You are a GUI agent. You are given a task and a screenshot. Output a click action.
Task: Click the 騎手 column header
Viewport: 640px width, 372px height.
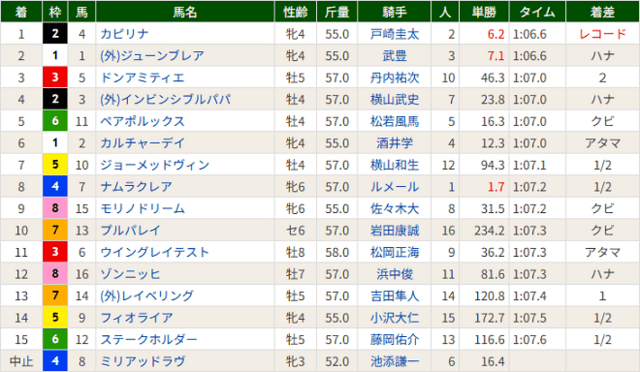point(394,11)
